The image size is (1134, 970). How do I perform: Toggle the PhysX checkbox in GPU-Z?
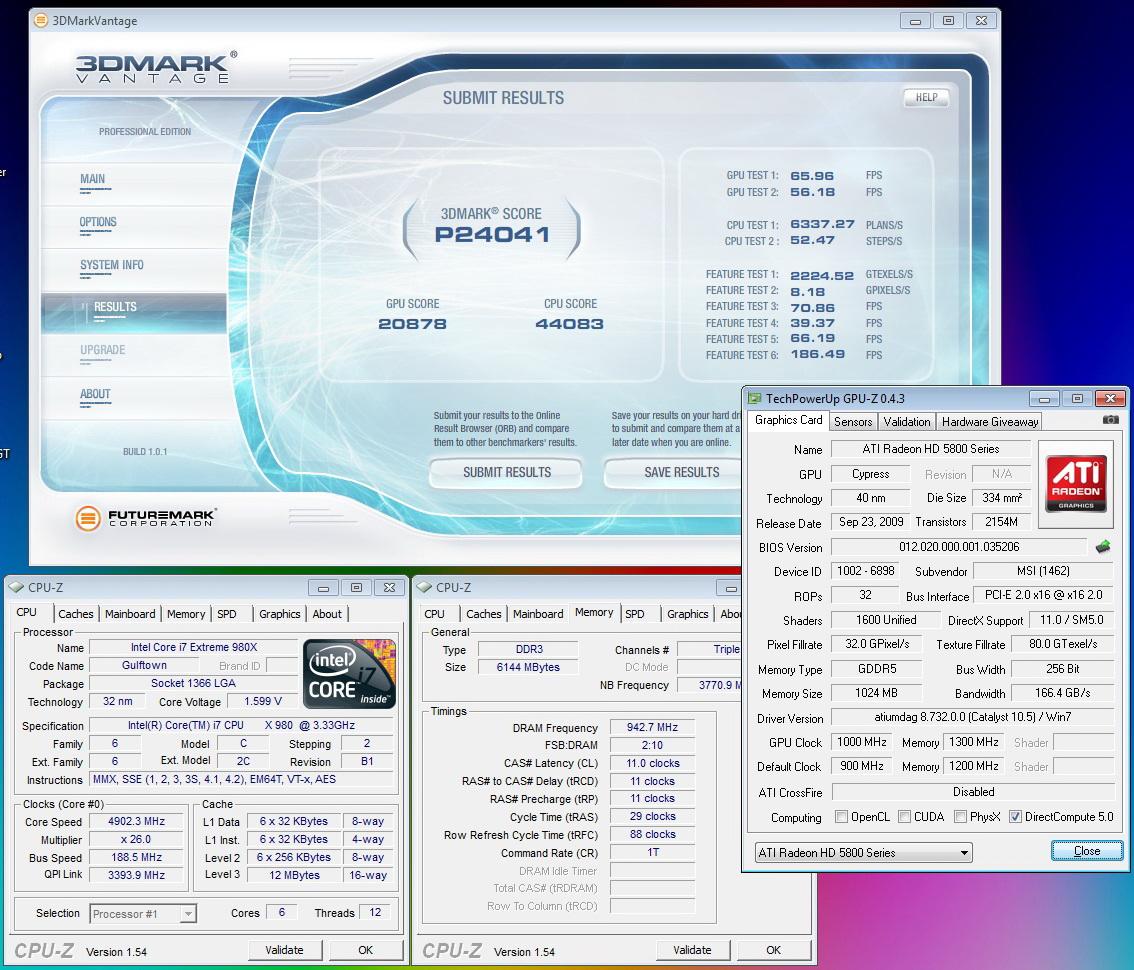[x=960, y=817]
